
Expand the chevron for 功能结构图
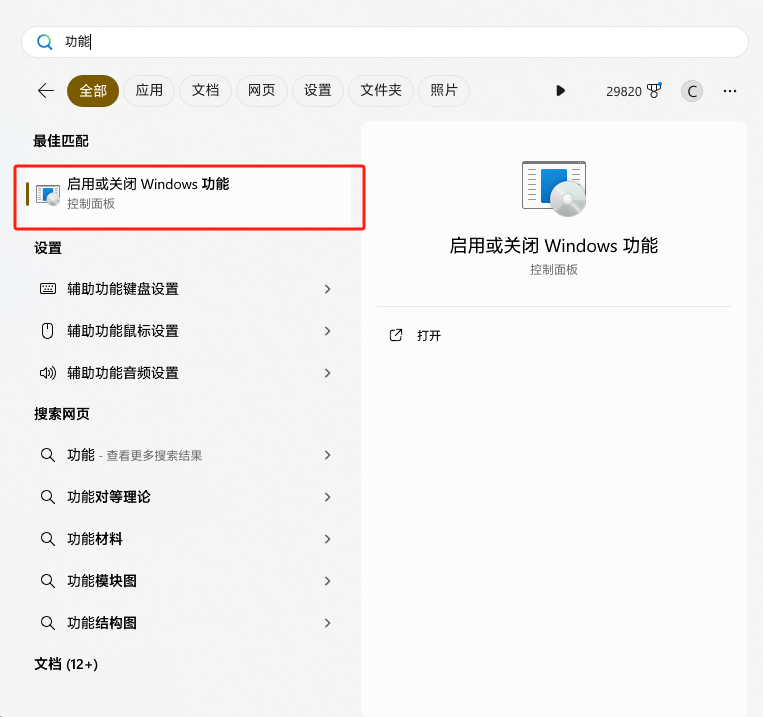327,623
